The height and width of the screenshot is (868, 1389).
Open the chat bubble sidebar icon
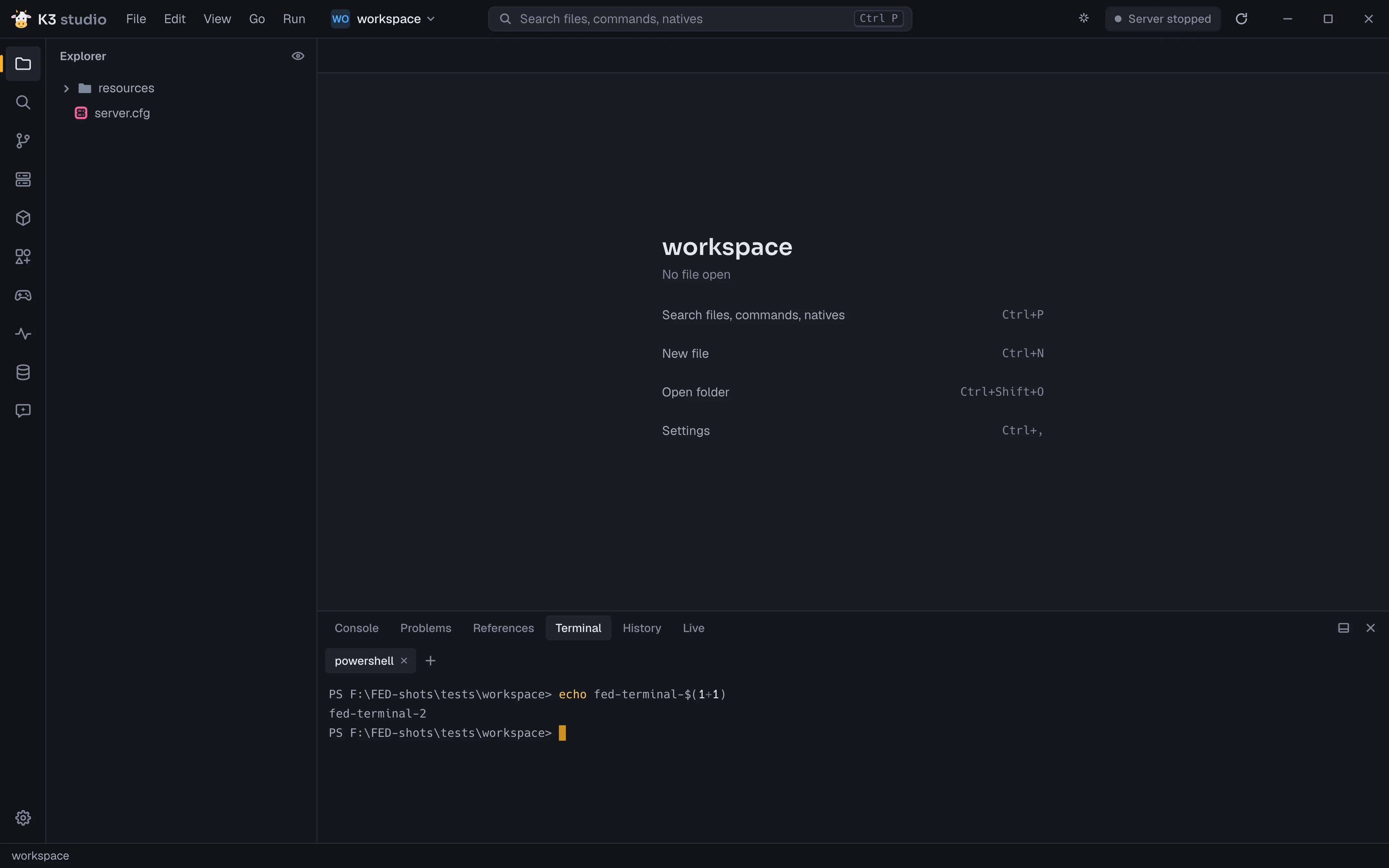pyautogui.click(x=23, y=411)
